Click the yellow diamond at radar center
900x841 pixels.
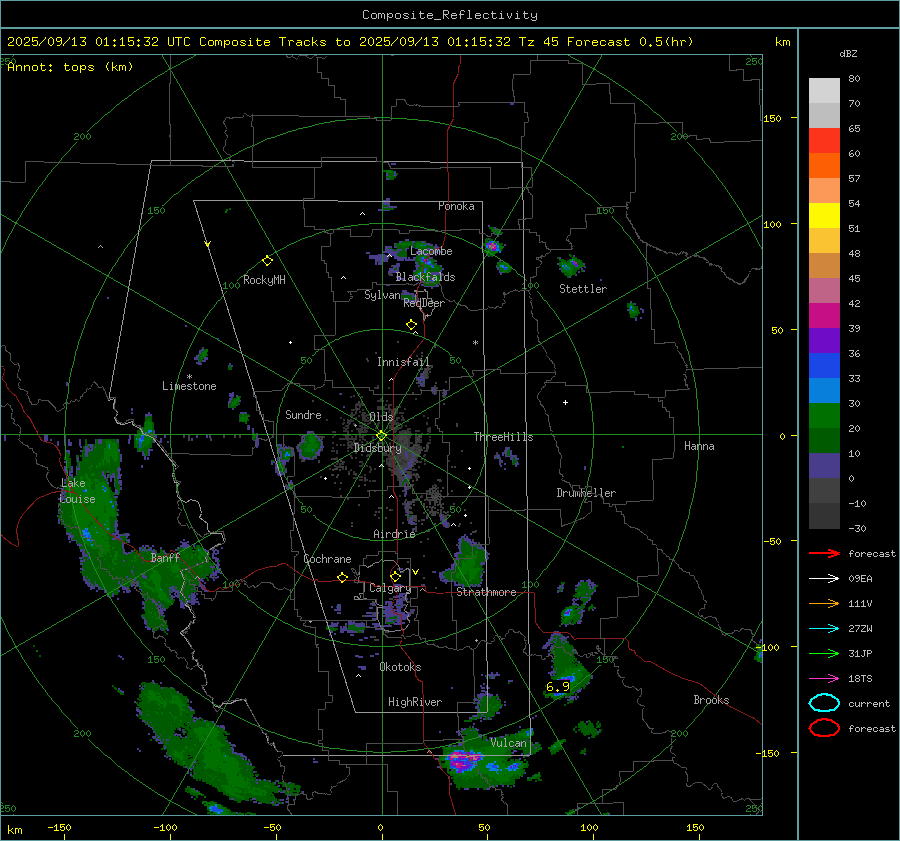pyautogui.click(x=381, y=436)
